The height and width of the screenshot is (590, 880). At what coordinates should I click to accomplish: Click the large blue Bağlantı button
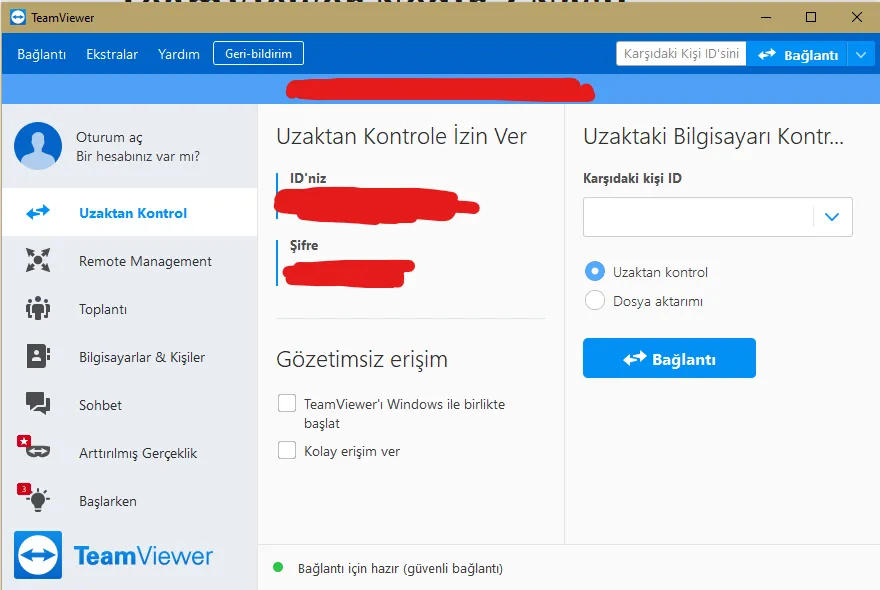pyautogui.click(x=669, y=358)
